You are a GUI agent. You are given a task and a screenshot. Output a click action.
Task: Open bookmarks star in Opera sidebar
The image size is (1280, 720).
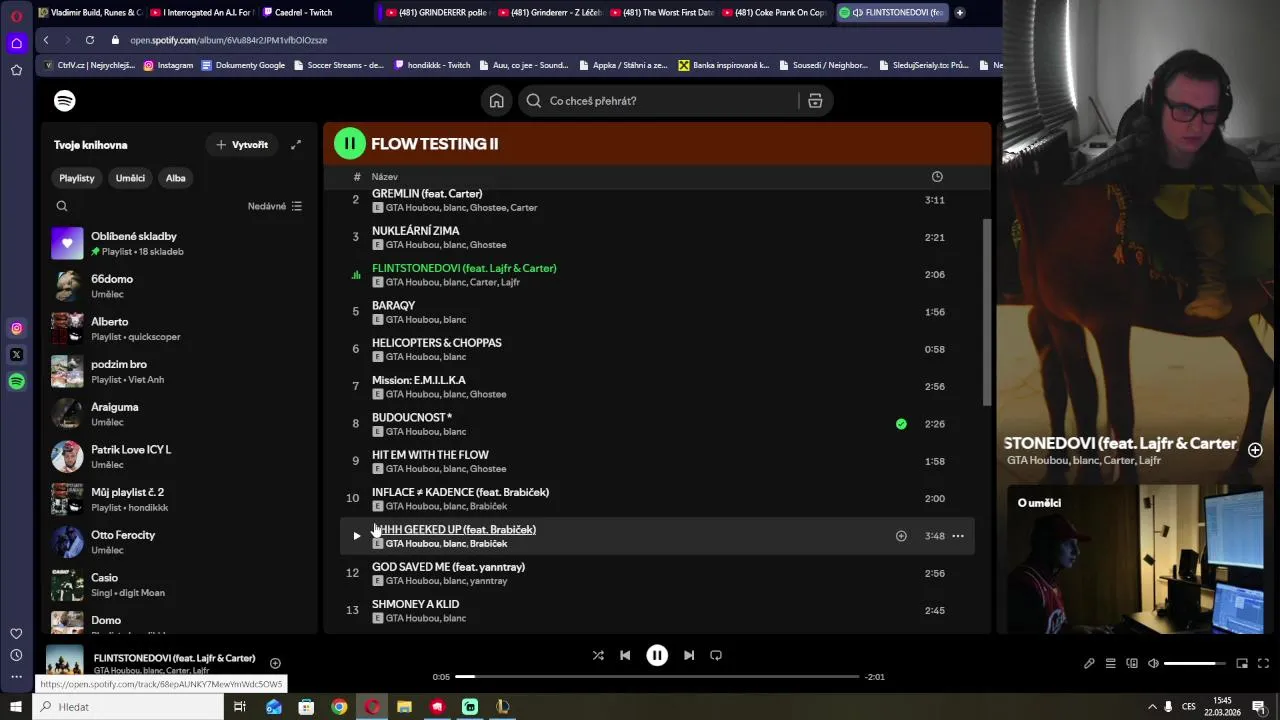pyautogui.click(x=16, y=70)
